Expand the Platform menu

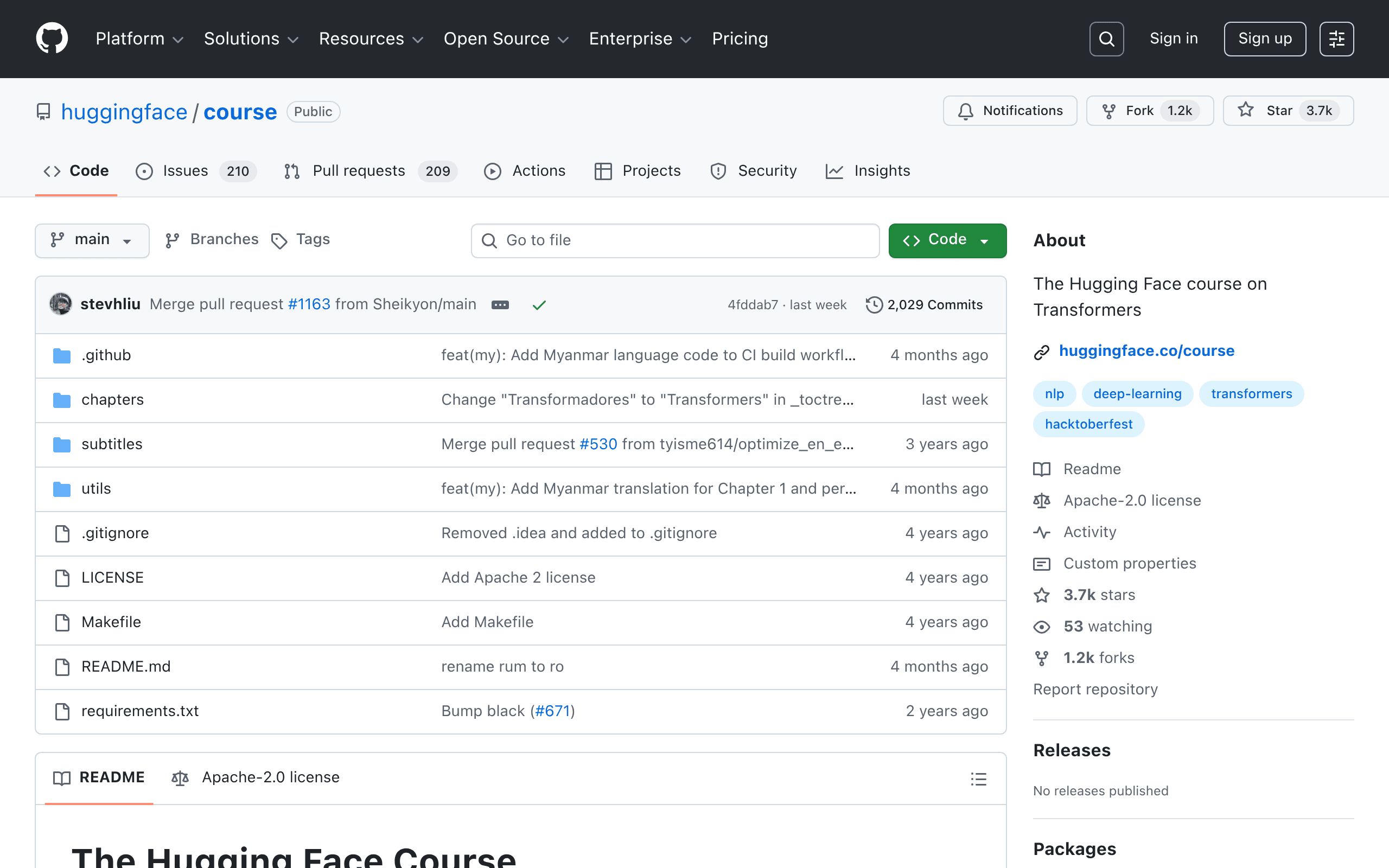pyautogui.click(x=139, y=39)
